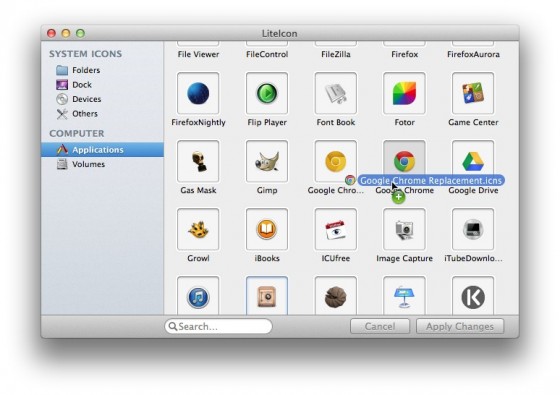
Task: Select the brown knot app icon
Action: coord(336,296)
